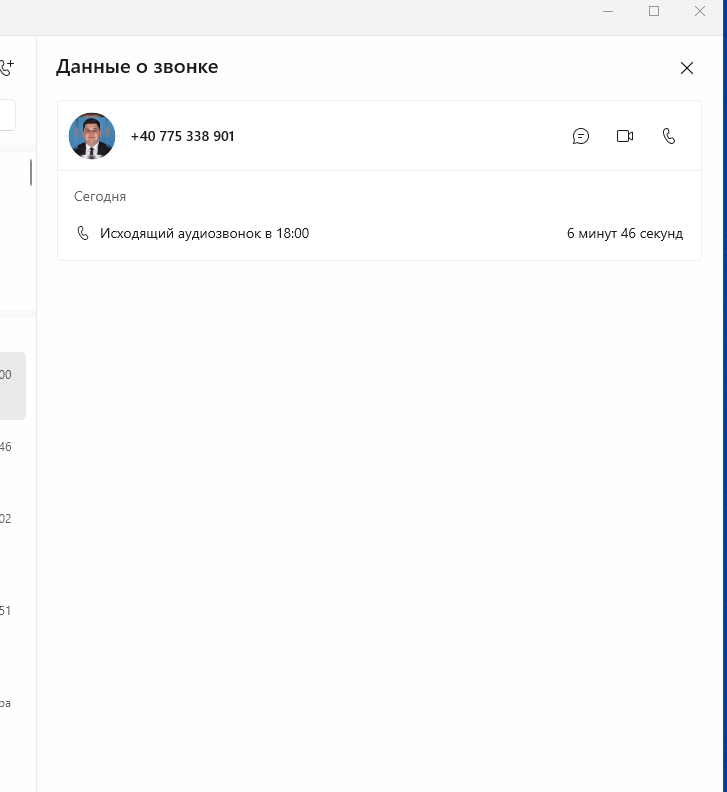Minimize the application window
The image size is (727, 792).
[608, 11]
